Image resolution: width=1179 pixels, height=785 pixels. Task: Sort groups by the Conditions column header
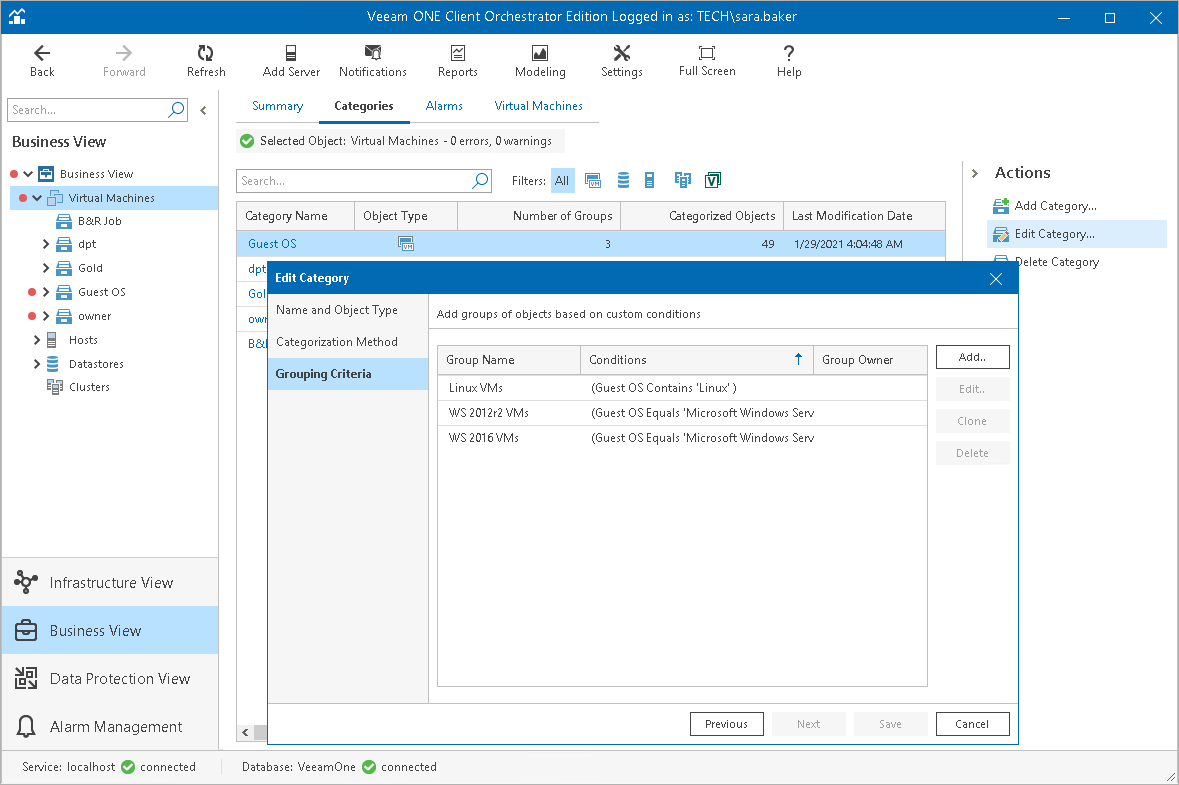pyautogui.click(x=696, y=360)
